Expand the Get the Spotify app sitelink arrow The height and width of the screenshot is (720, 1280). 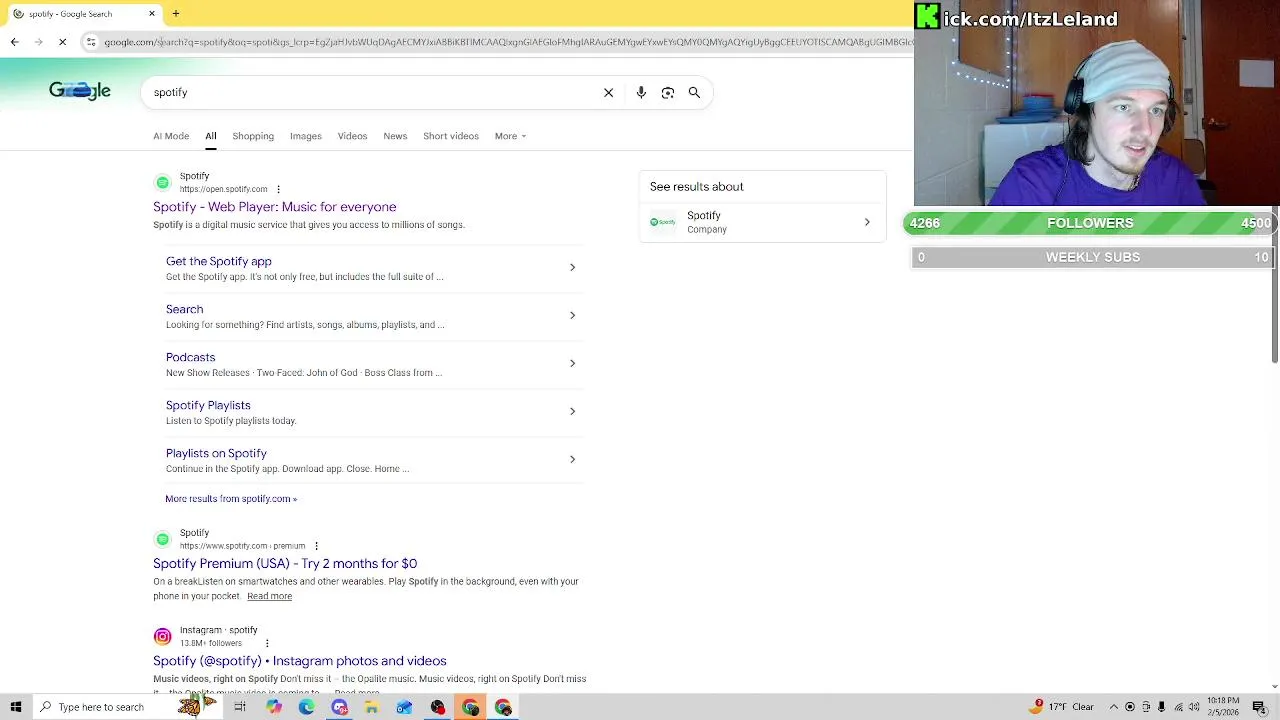572,267
